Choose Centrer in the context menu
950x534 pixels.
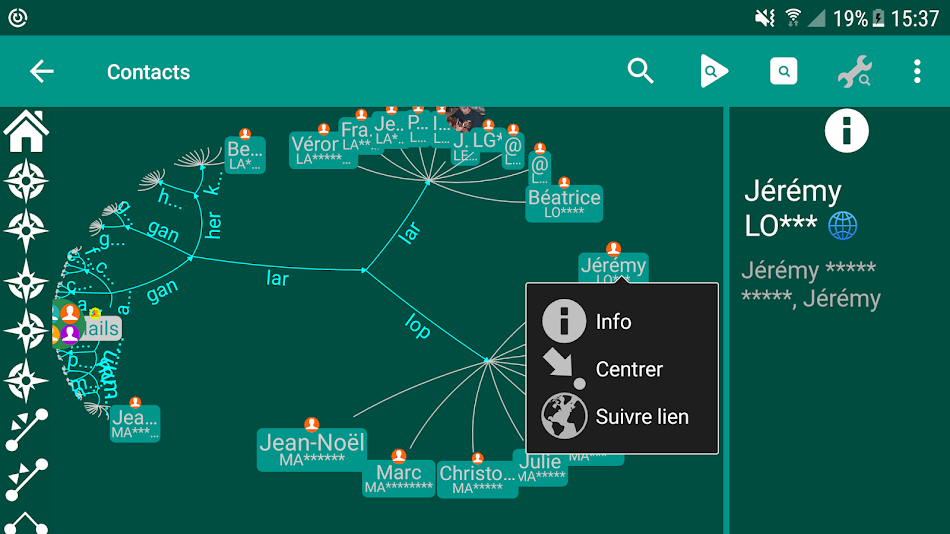tap(622, 369)
